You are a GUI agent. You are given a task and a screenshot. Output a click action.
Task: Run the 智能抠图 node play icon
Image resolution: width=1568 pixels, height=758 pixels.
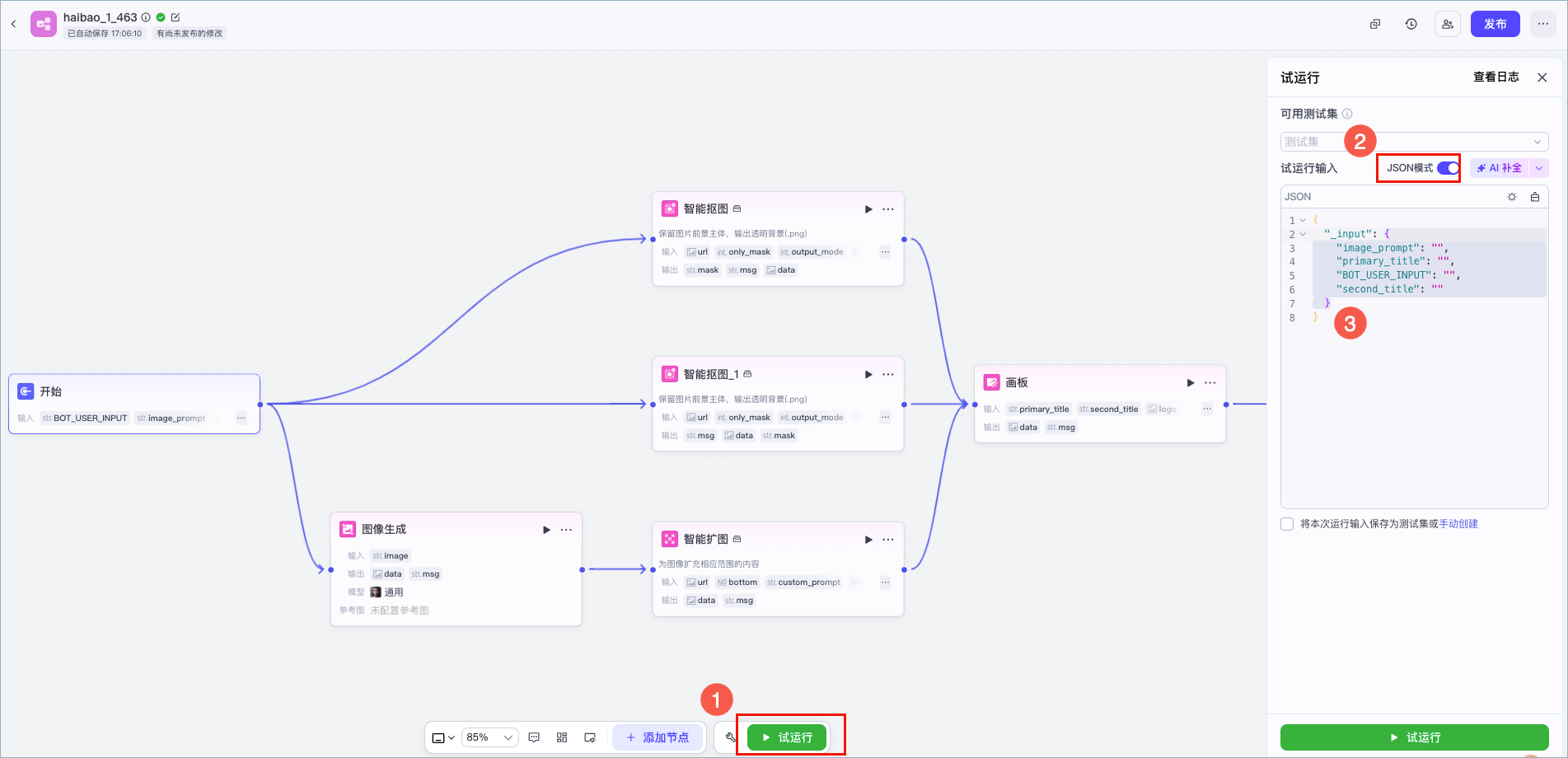pyautogui.click(x=868, y=209)
